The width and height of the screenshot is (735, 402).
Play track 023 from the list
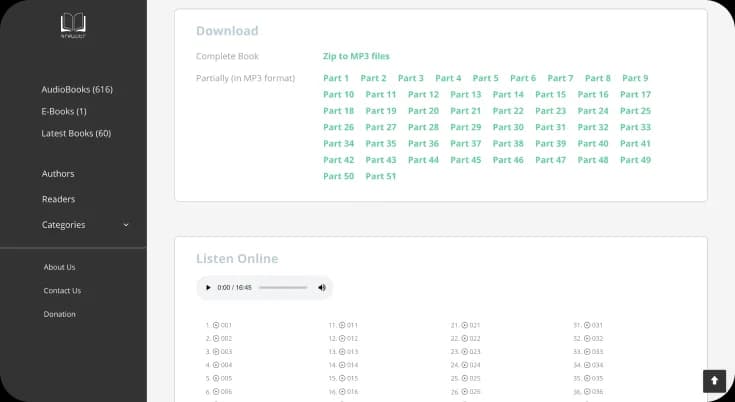471,351
